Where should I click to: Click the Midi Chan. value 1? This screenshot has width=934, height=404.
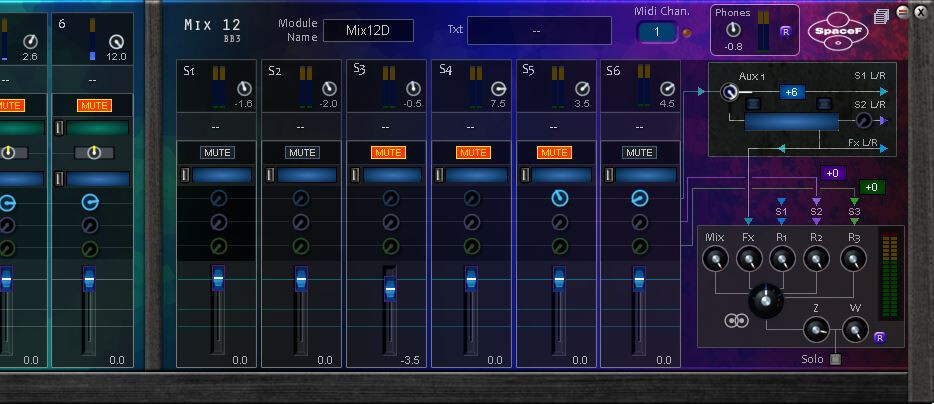(x=656, y=32)
